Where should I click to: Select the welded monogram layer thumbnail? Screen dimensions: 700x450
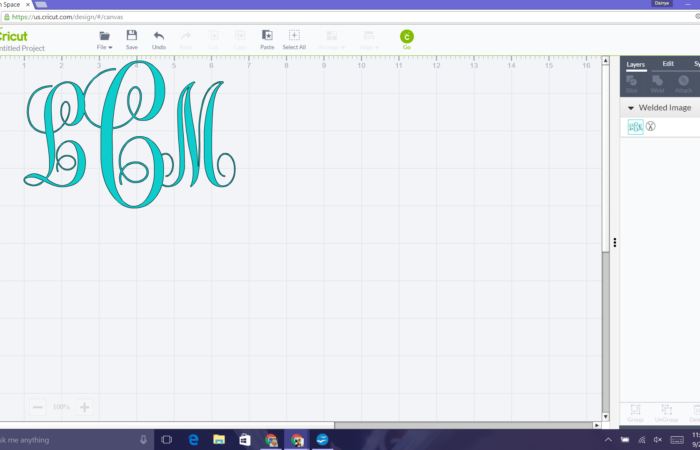[635, 127]
